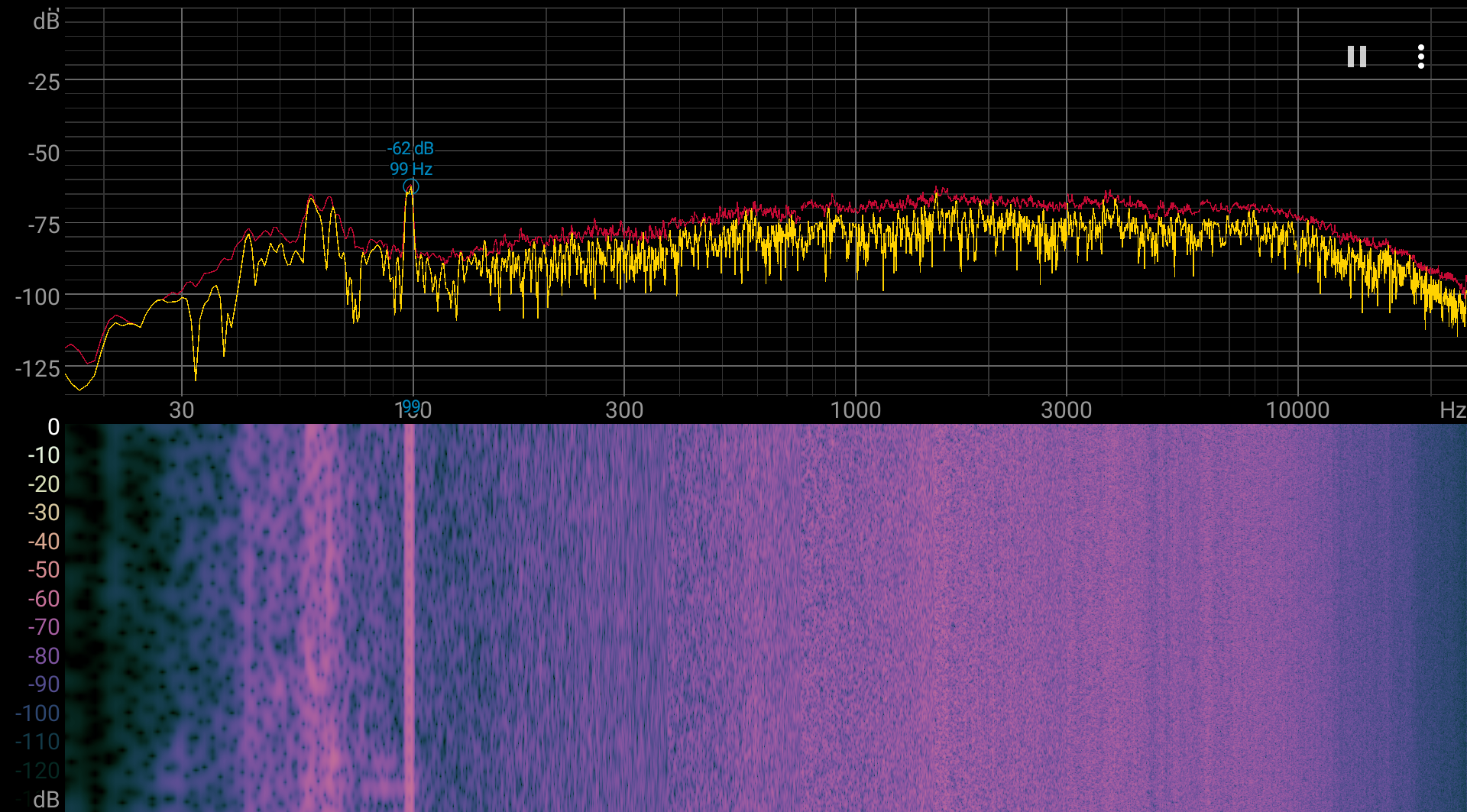The height and width of the screenshot is (812, 1467).
Task: Click the spectrogram color scale value -60
Action: (44, 598)
